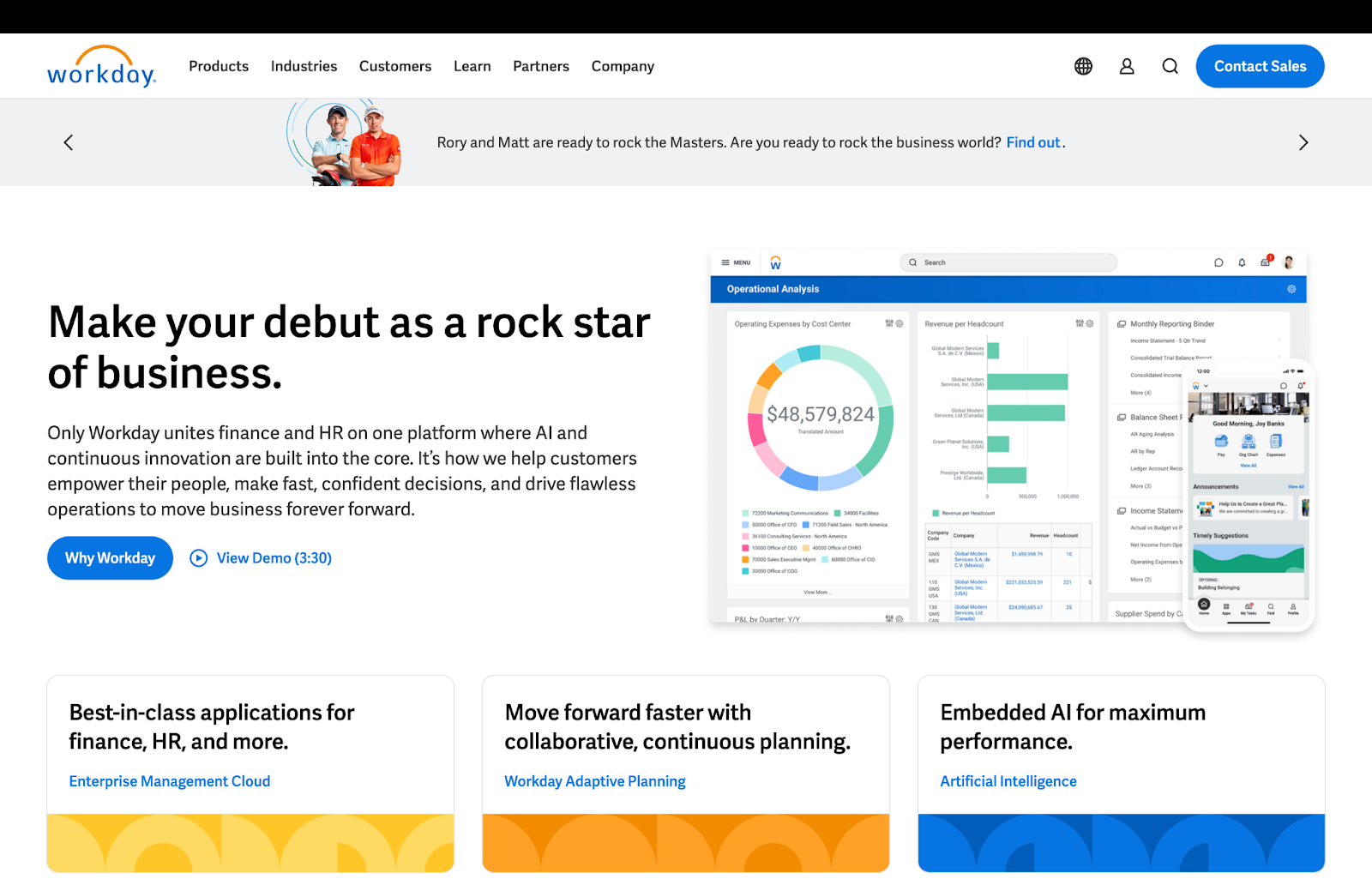Open the Artificial Intelligence link
The image size is (1372, 891).
pos(1008,781)
